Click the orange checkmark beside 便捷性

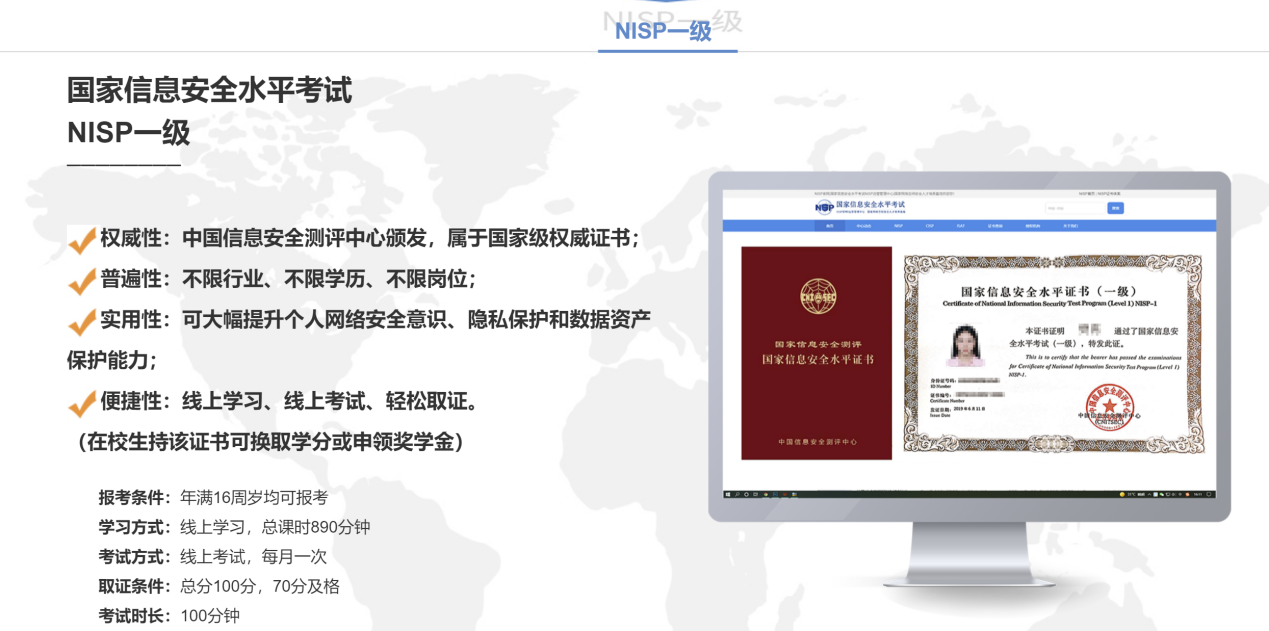[x=81, y=403]
